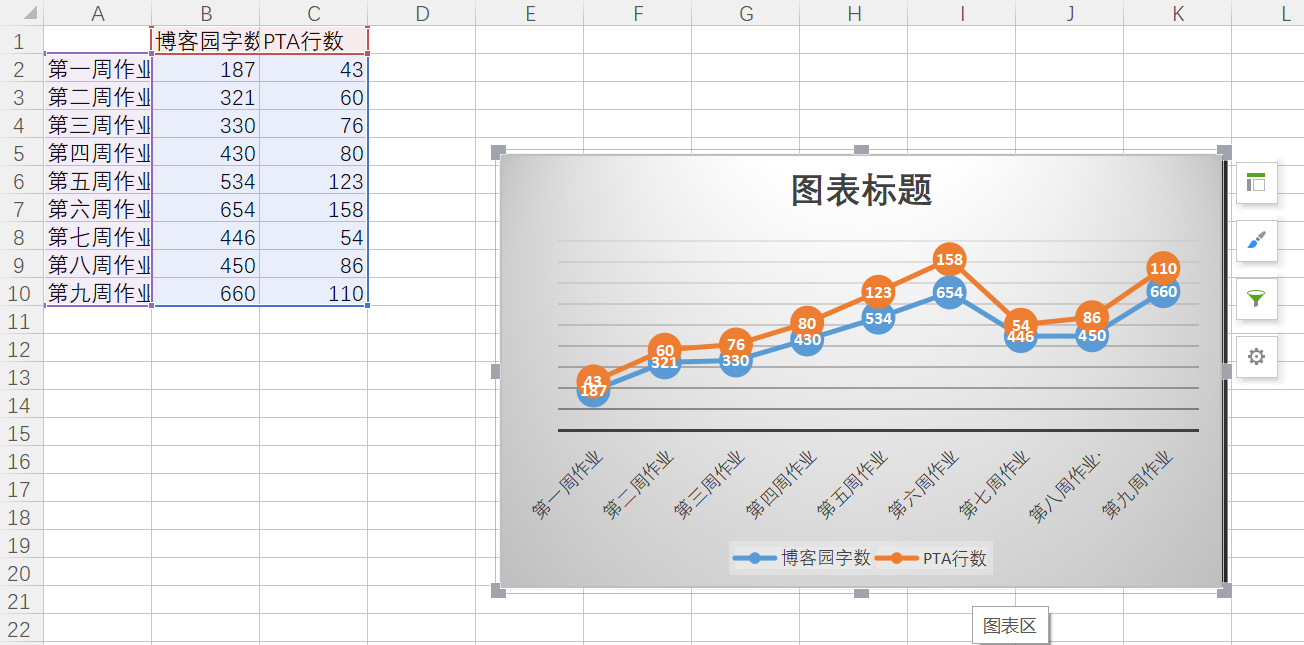Open the Chart Styles paintbrush button
Screen dimensions: 1304x645
click(1256, 241)
